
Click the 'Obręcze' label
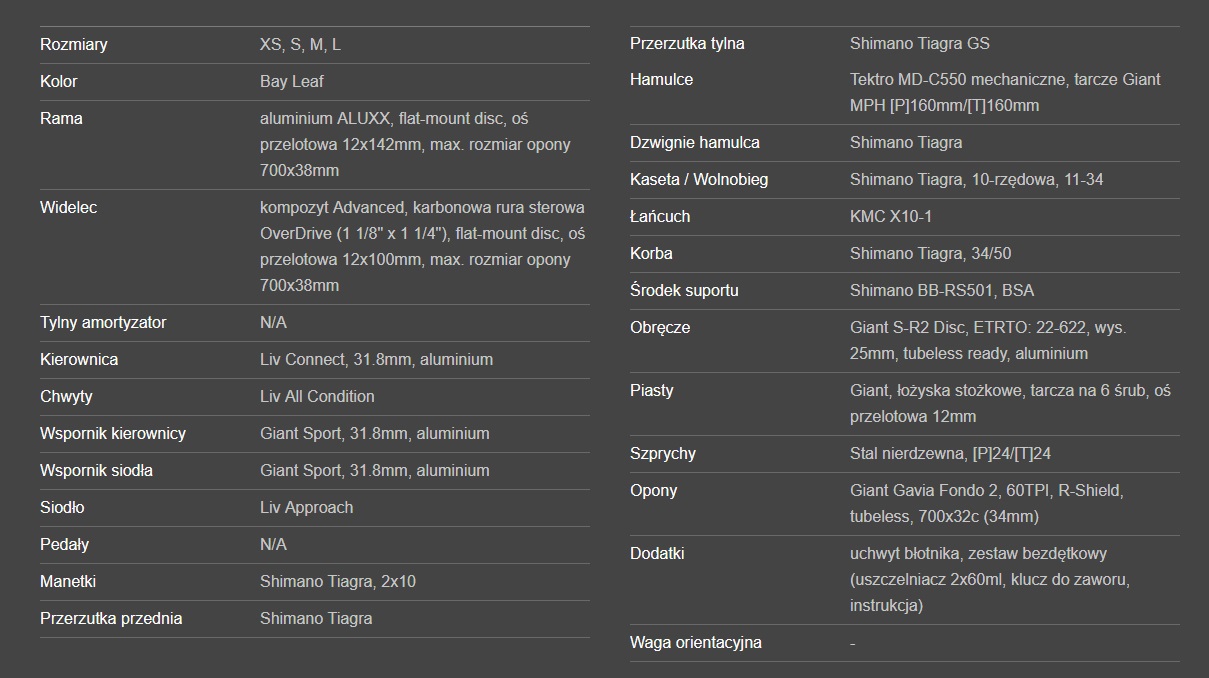pos(660,327)
